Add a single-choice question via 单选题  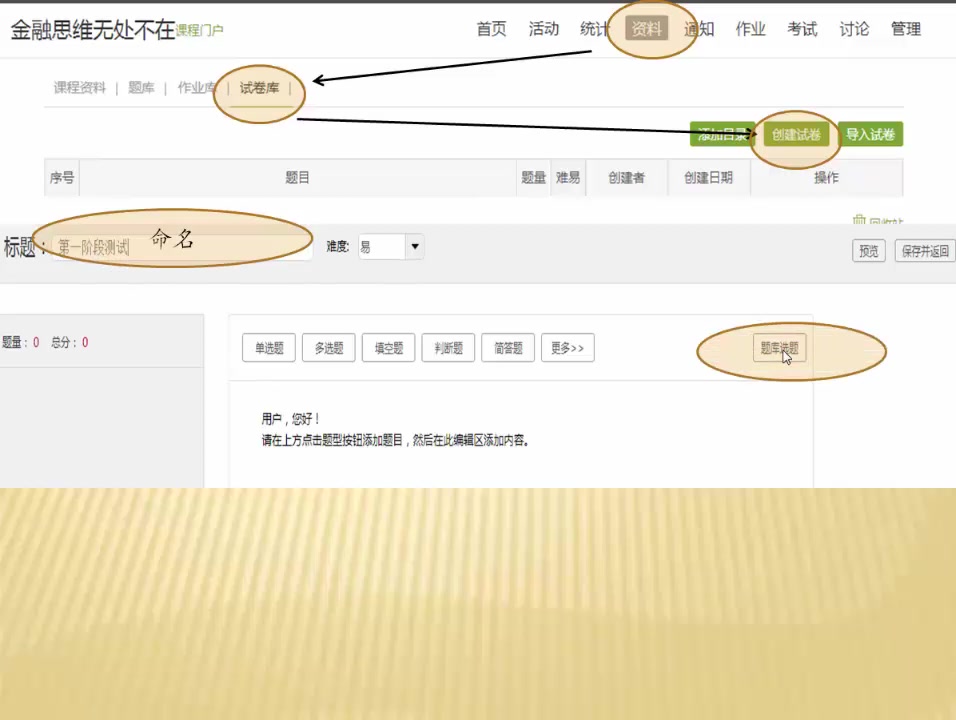[x=267, y=347]
